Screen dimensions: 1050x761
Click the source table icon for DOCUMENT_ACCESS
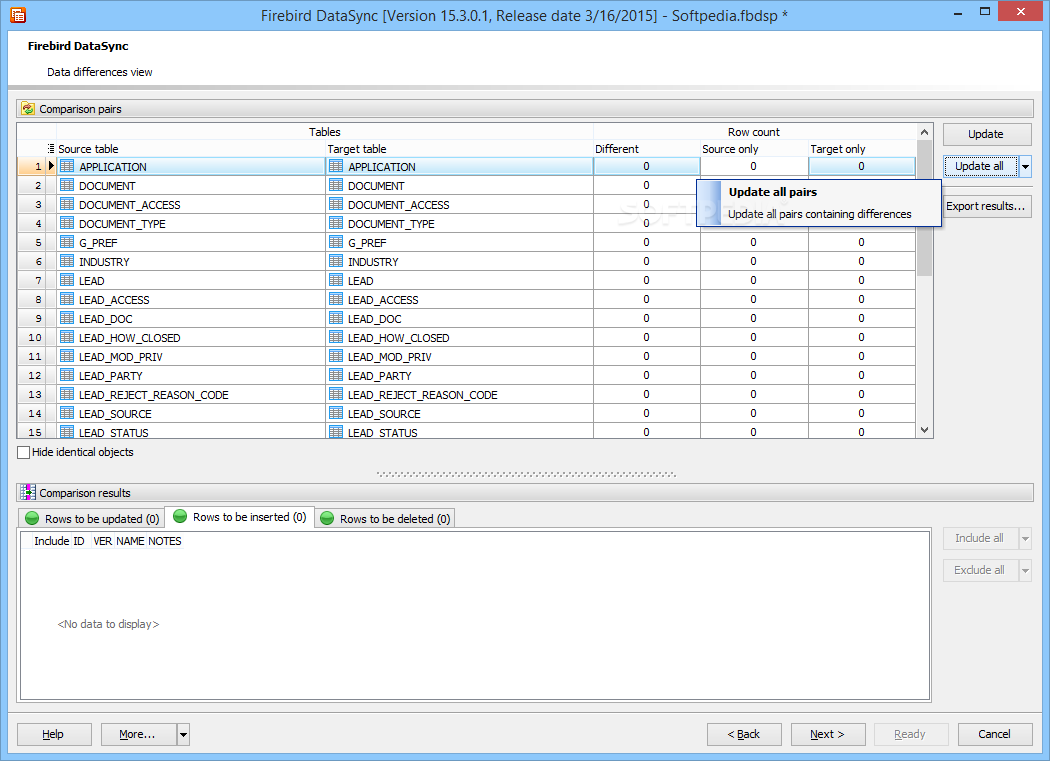(x=67, y=204)
